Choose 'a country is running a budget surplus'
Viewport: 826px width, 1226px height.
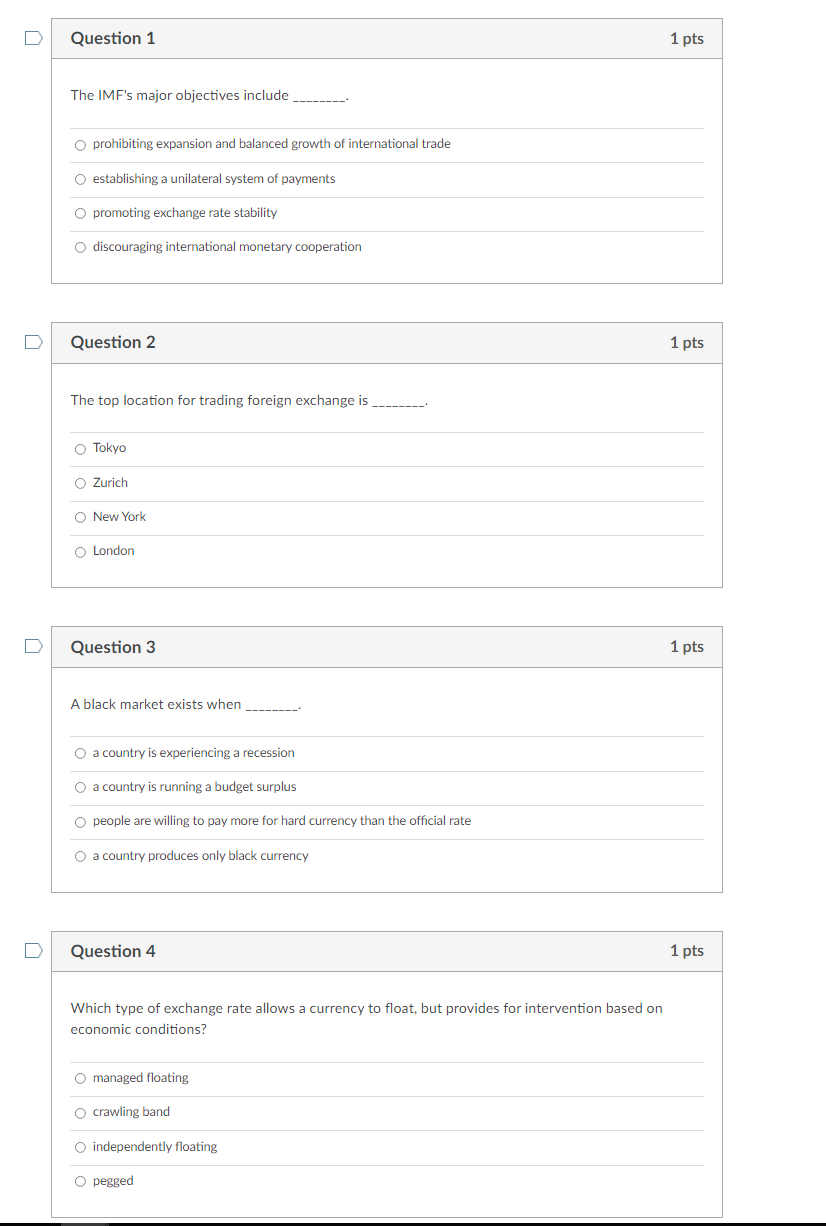80,787
